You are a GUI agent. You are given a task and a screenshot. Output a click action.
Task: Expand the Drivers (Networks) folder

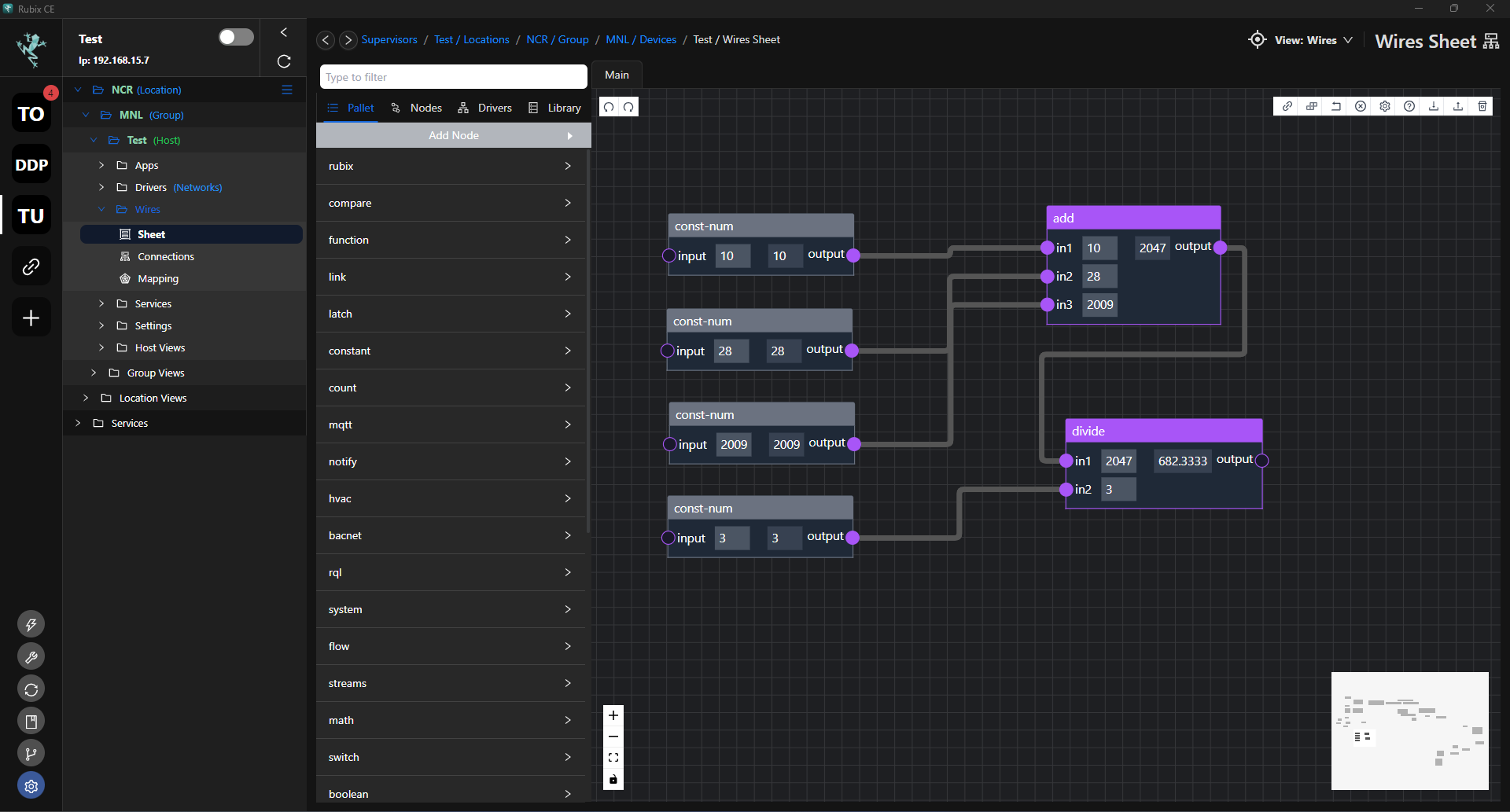[101, 187]
